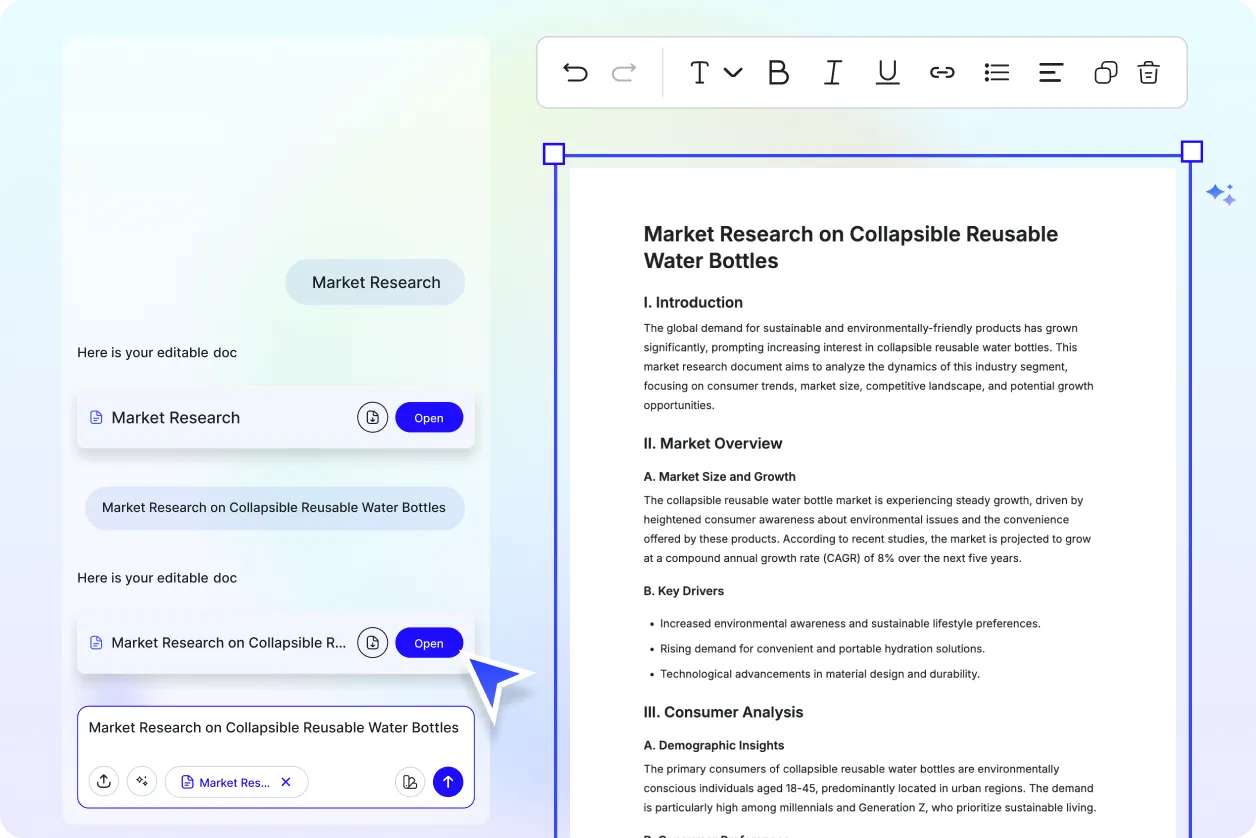Toggle bold formatting

[x=778, y=72]
